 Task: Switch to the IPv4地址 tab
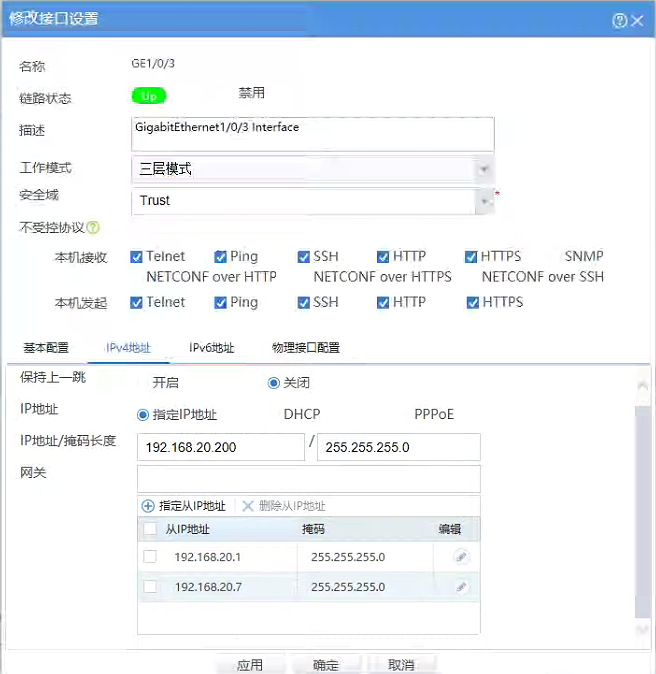[128, 347]
